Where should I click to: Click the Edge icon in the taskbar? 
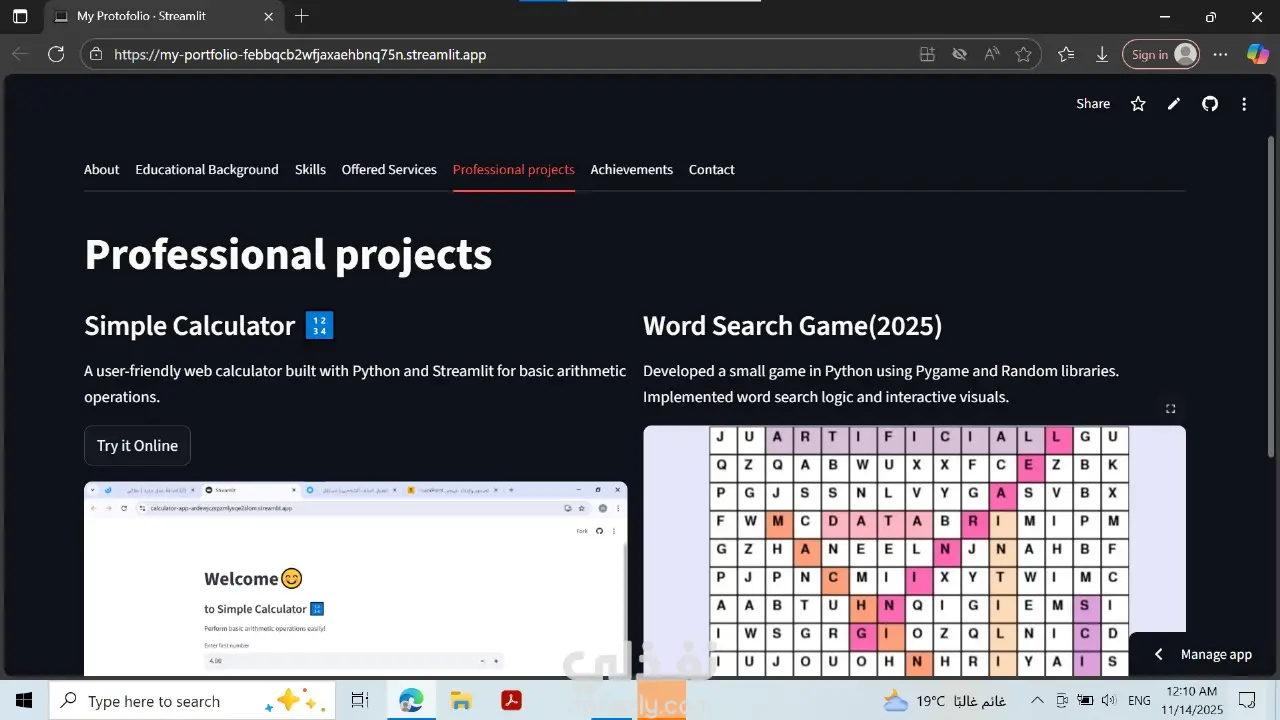[x=411, y=700]
